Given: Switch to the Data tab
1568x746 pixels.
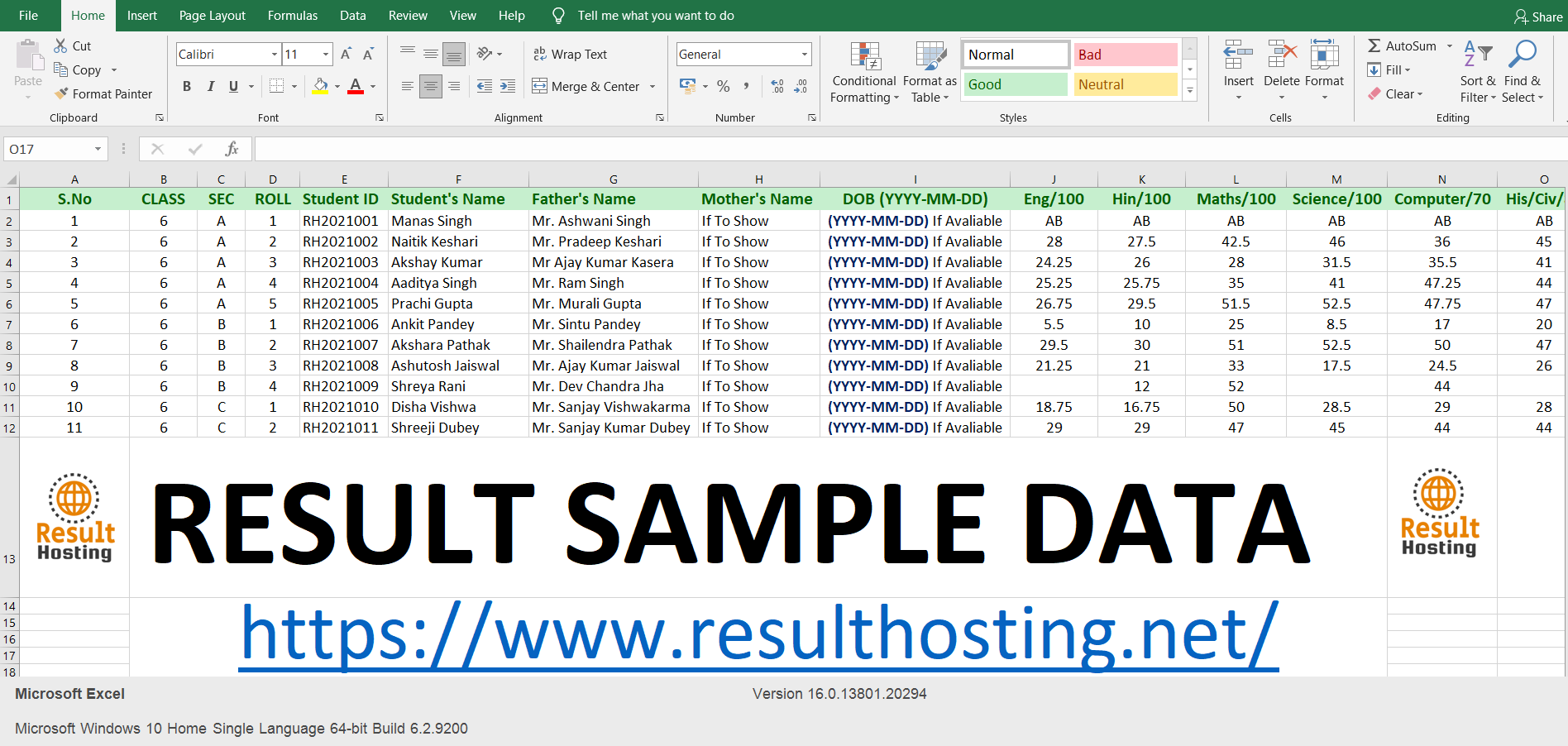Looking at the screenshot, I should coord(353,16).
